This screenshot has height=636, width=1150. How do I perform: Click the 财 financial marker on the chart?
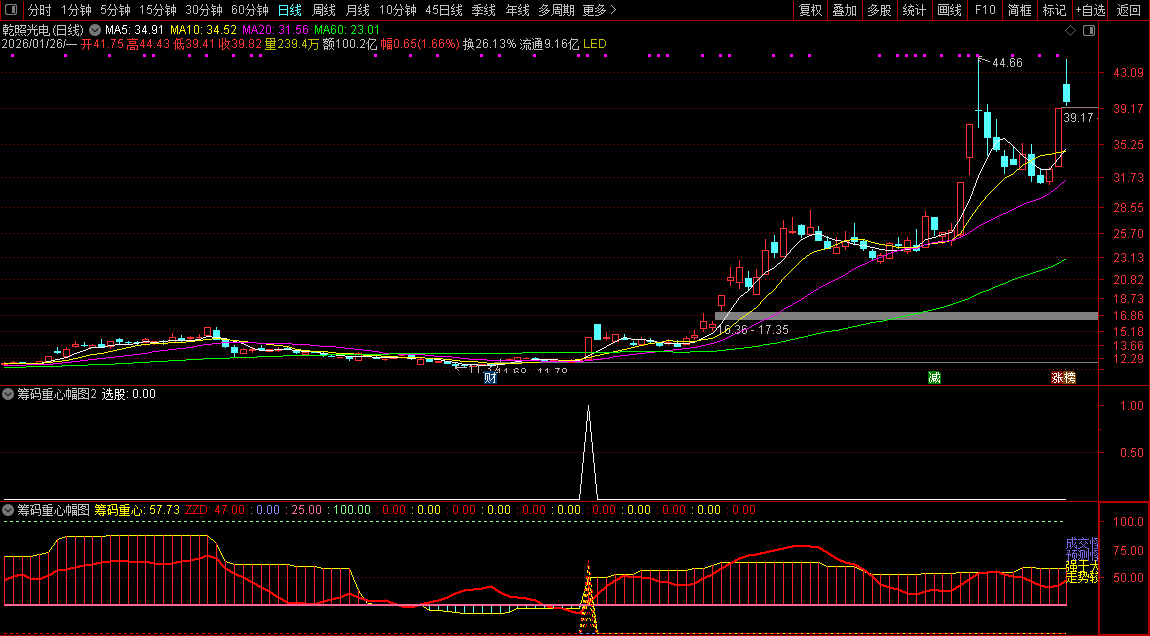click(490, 378)
